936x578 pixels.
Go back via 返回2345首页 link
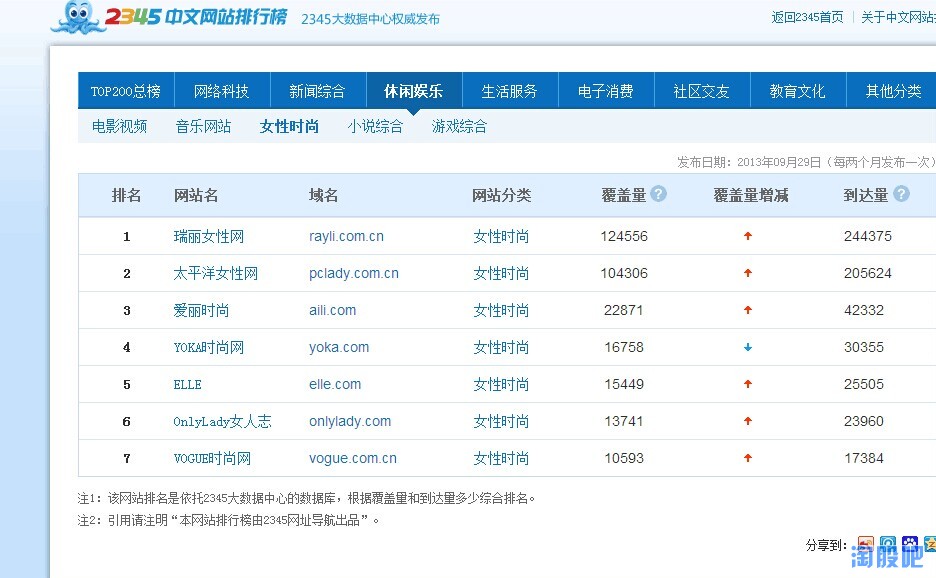point(807,17)
